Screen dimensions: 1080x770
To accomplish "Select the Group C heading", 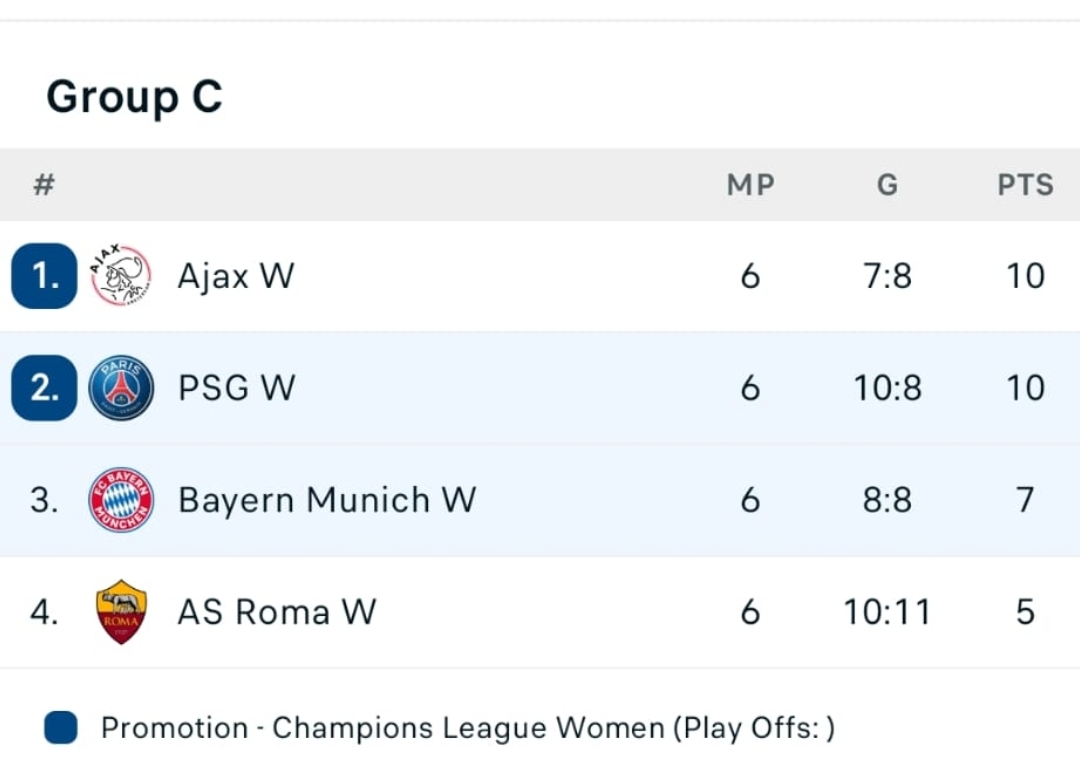I will click(134, 97).
